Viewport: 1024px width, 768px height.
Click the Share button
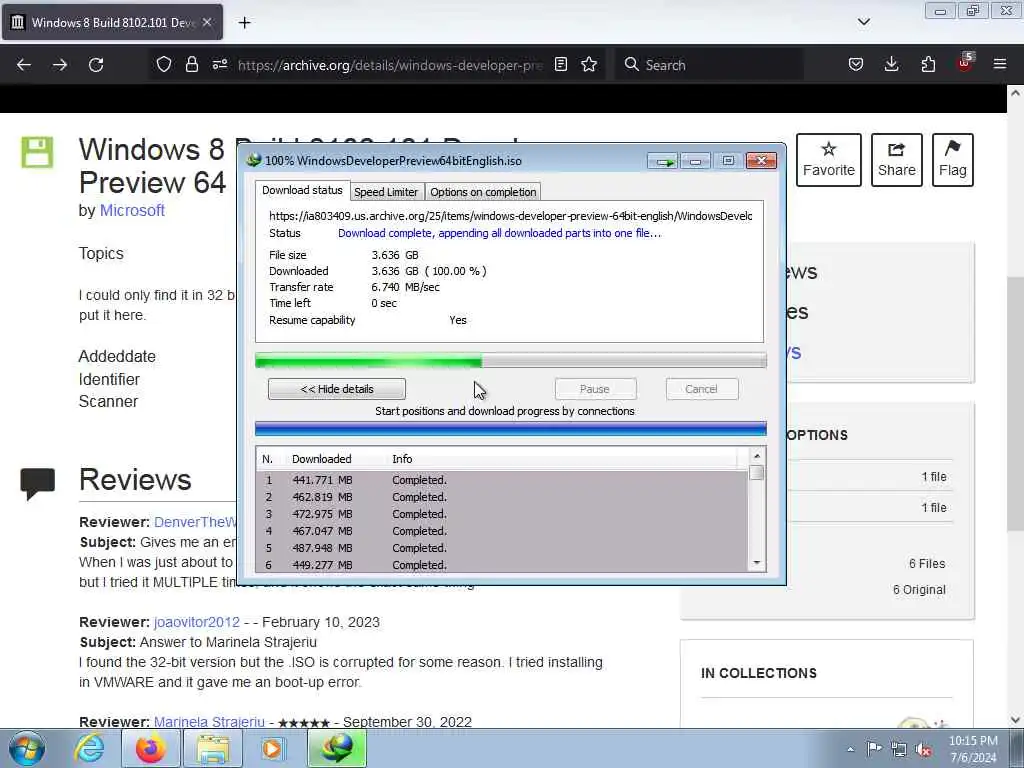(x=897, y=160)
